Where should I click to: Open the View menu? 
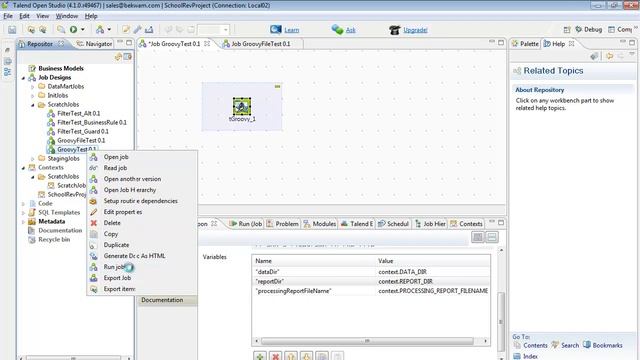point(42,16)
